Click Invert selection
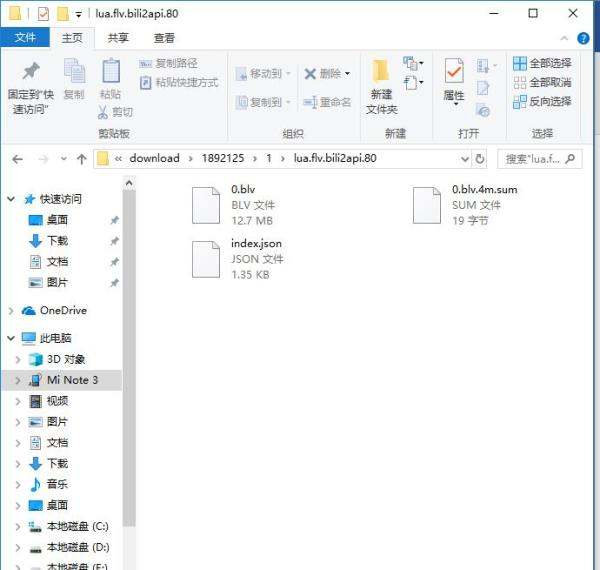This screenshot has height=570, width=600. pos(542,102)
